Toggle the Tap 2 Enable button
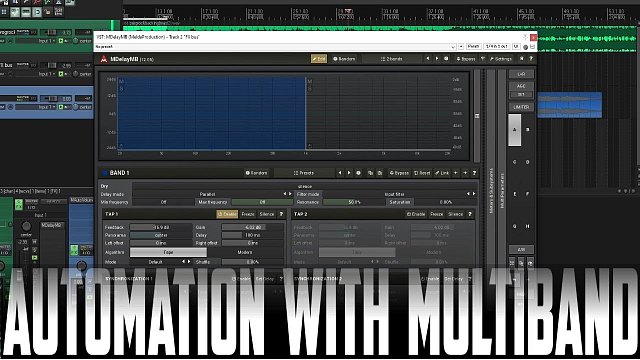 click(x=416, y=214)
